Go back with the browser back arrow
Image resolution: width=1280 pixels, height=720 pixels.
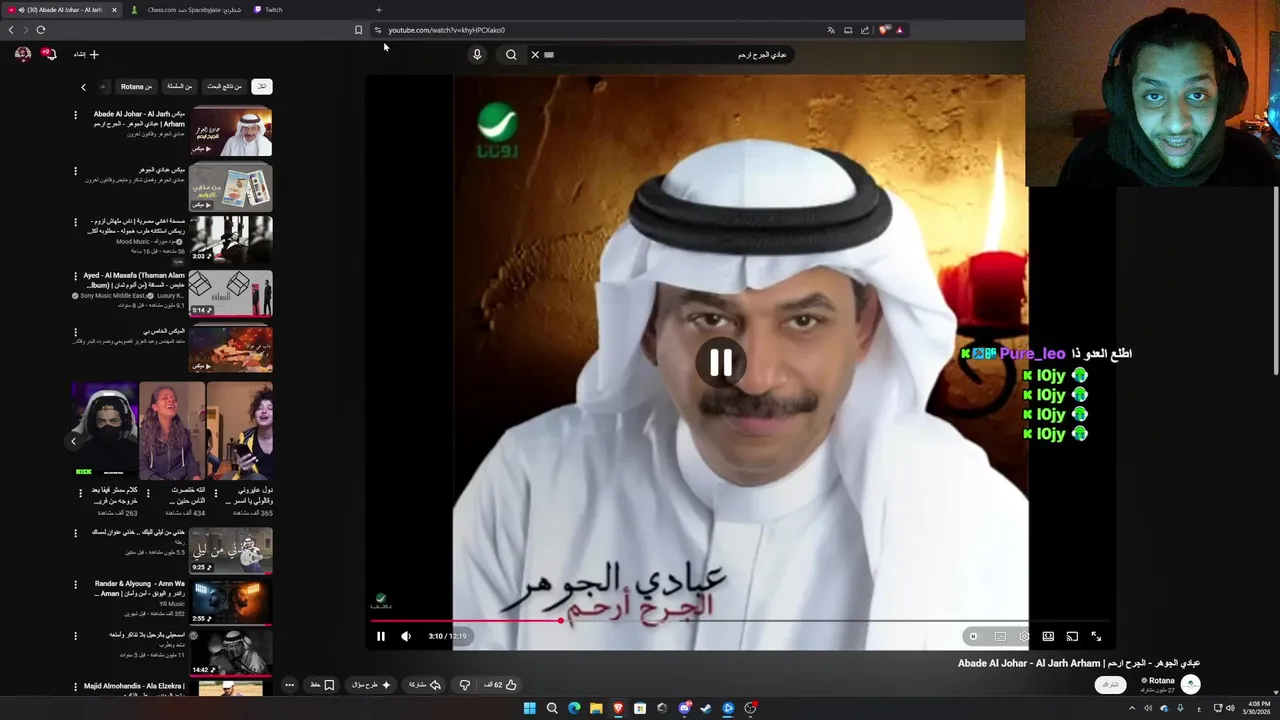coord(11,30)
